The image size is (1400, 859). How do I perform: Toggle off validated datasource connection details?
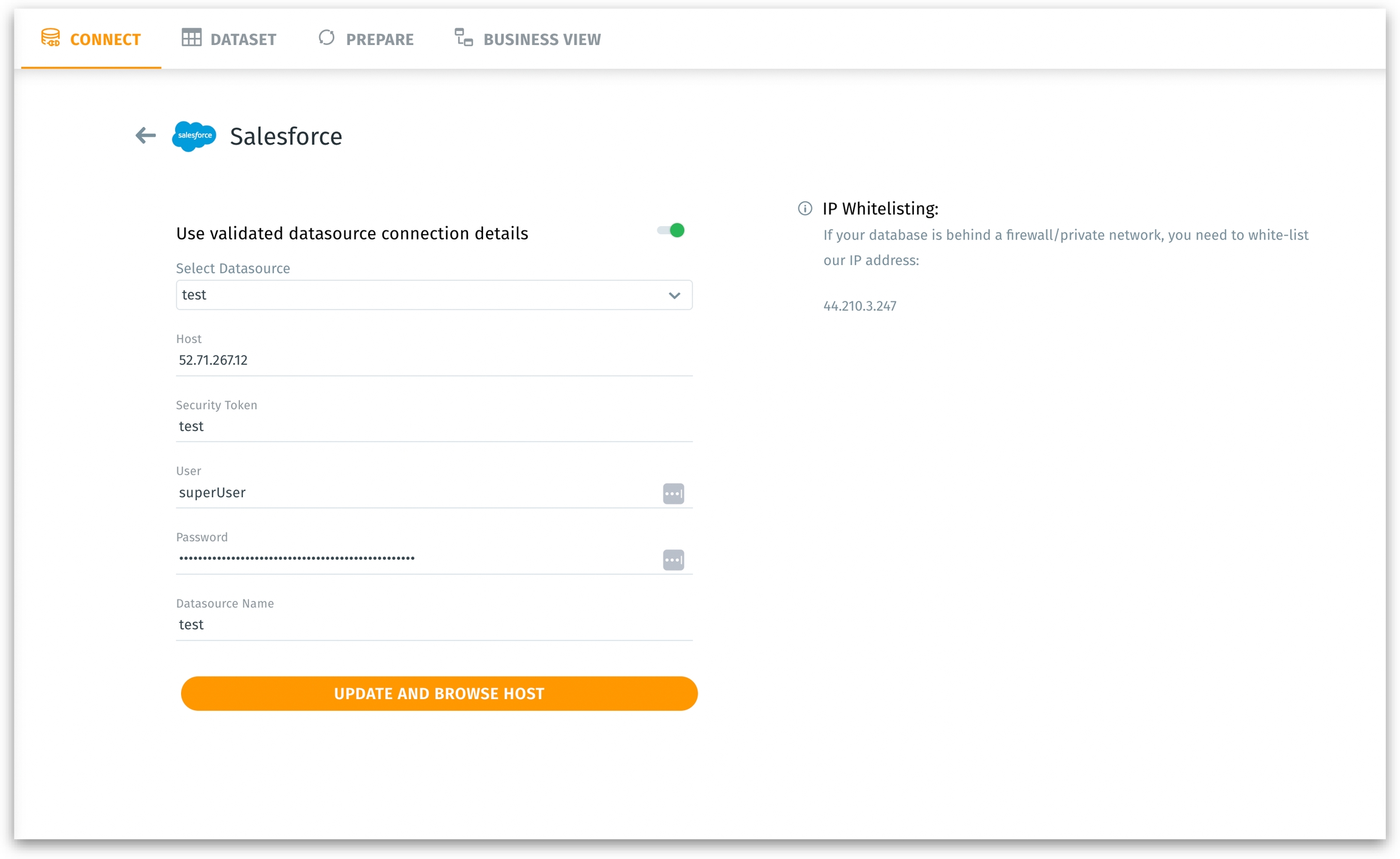pyautogui.click(x=671, y=231)
